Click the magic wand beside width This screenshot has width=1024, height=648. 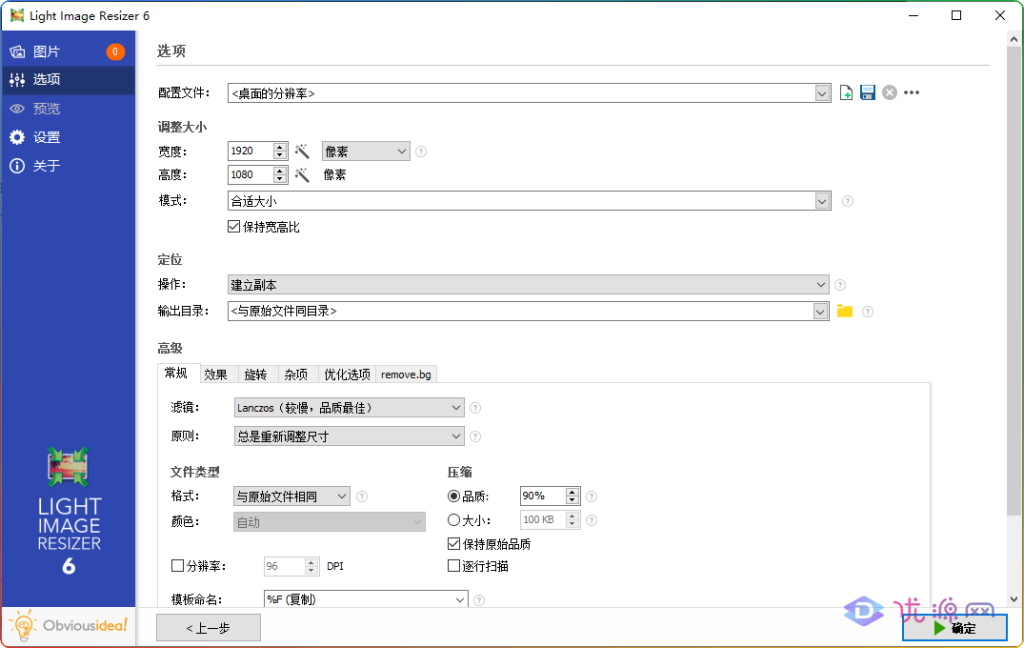click(303, 151)
